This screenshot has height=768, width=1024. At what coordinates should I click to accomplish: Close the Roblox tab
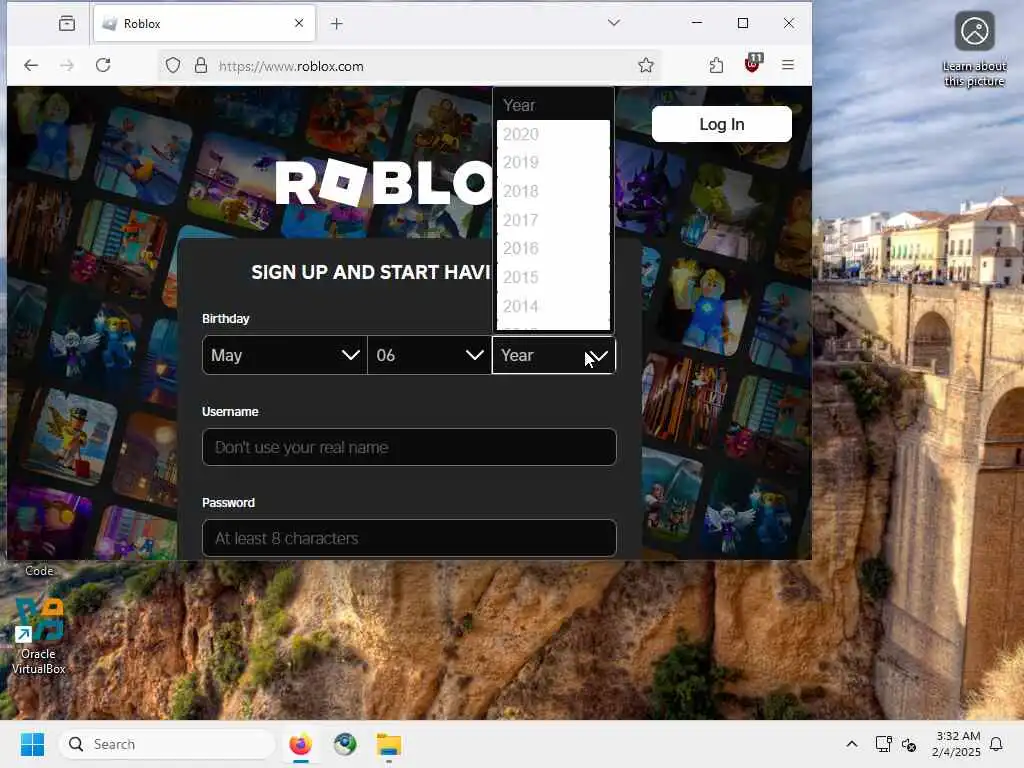(299, 23)
